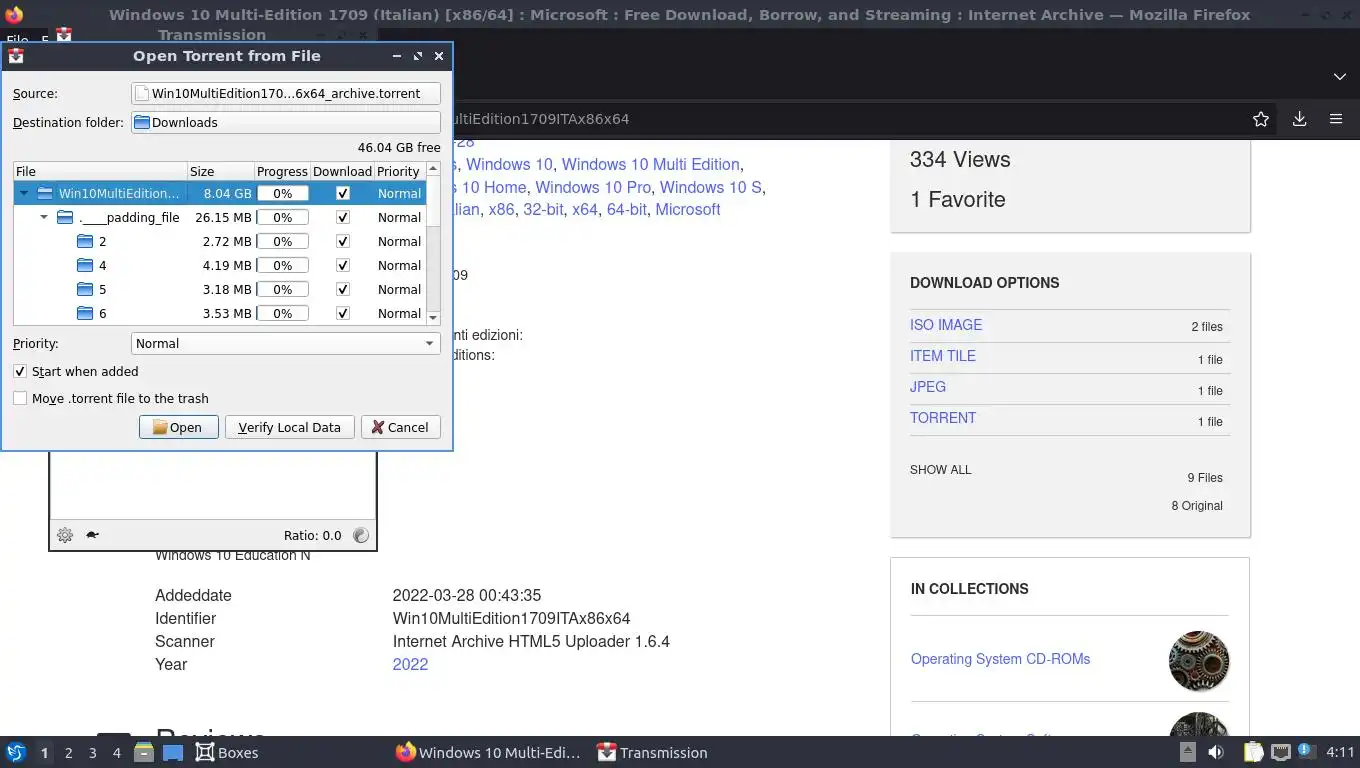Click Verify Local Data button
The image size is (1360, 768).
pos(289,427)
